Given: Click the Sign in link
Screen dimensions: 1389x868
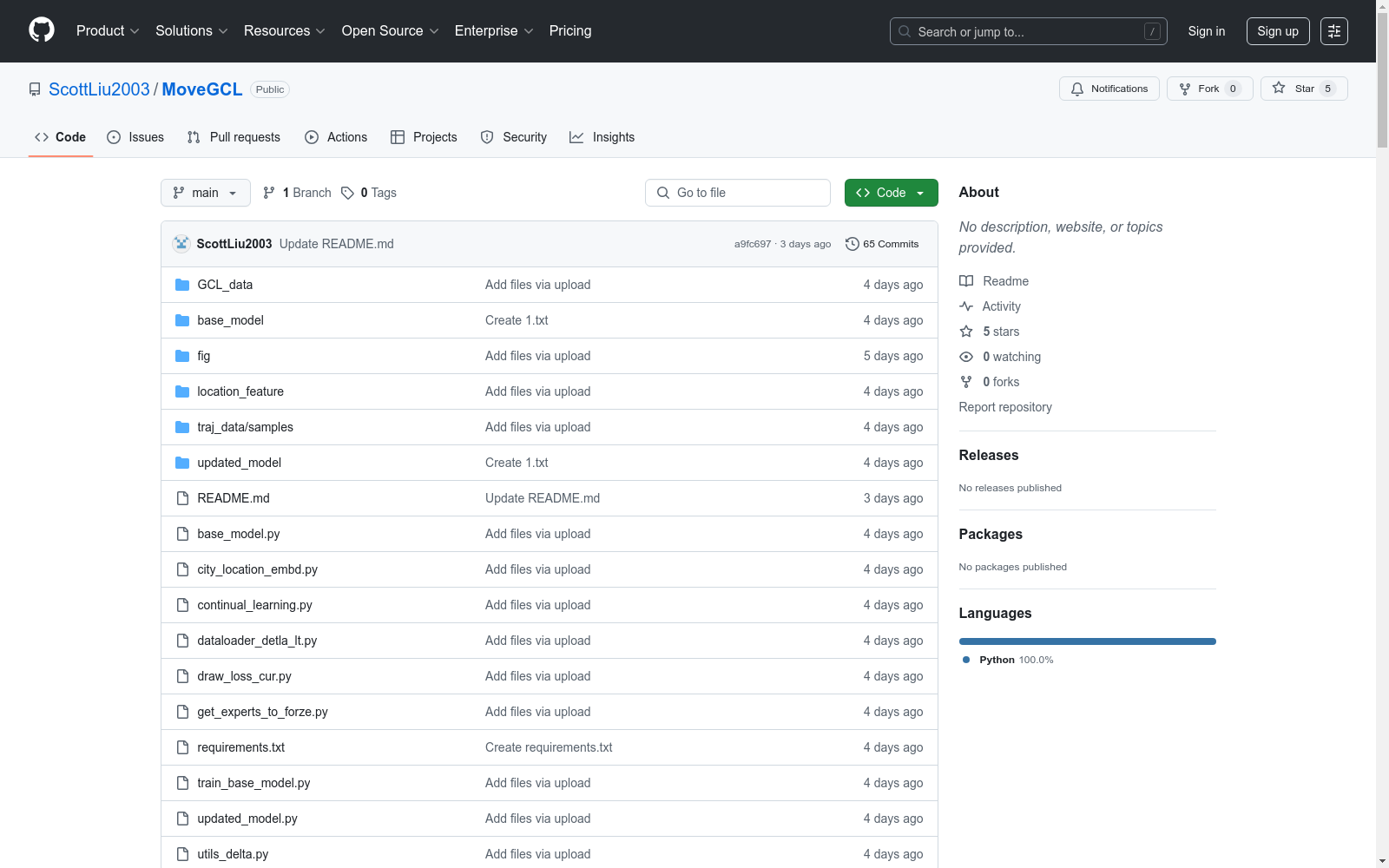Looking at the screenshot, I should [1207, 31].
